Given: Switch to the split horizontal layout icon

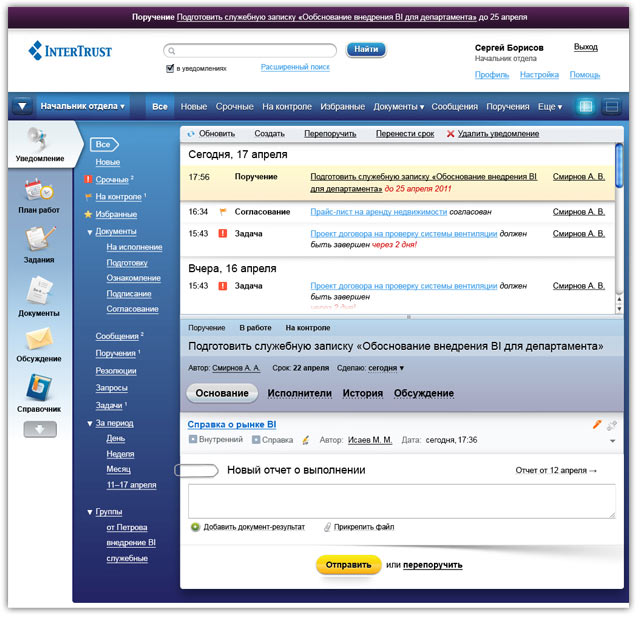Looking at the screenshot, I should [610, 106].
